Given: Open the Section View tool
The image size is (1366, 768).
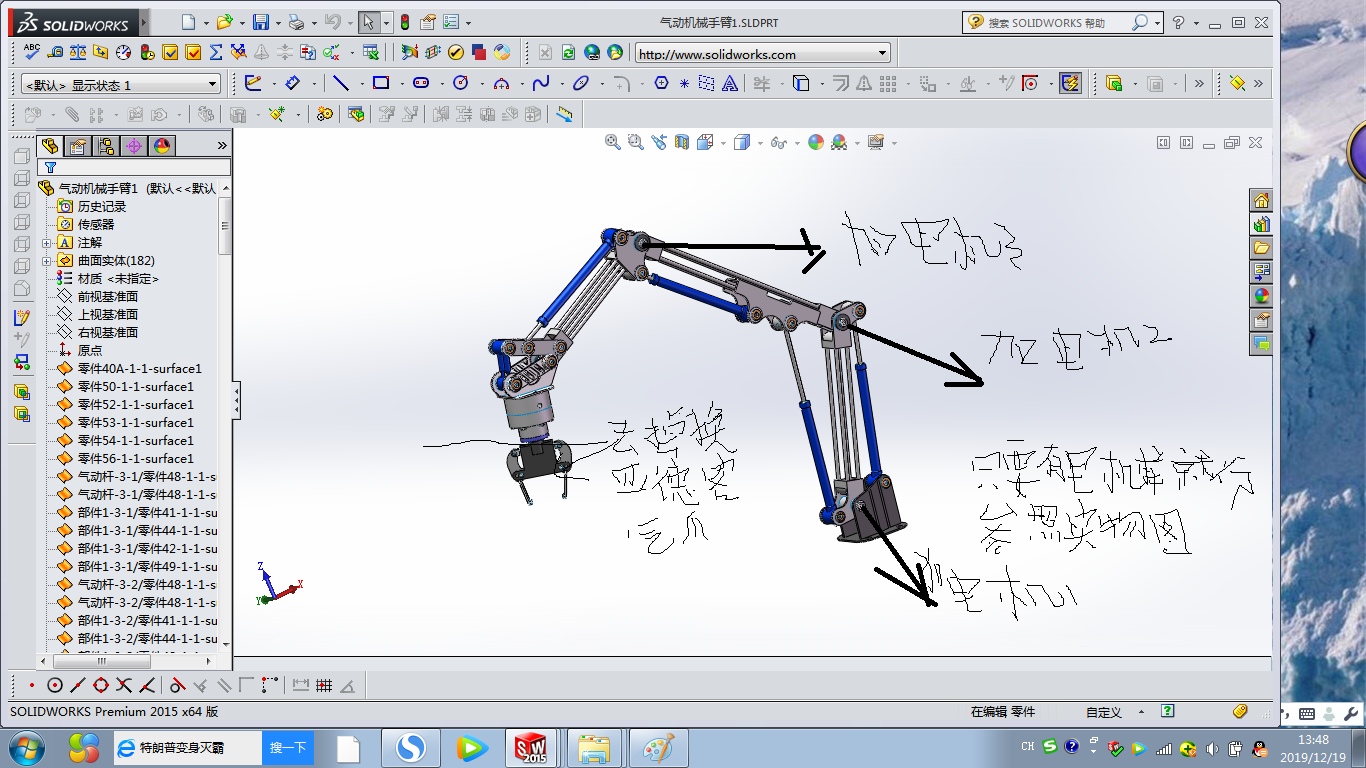Looking at the screenshot, I should [x=682, y=143].
